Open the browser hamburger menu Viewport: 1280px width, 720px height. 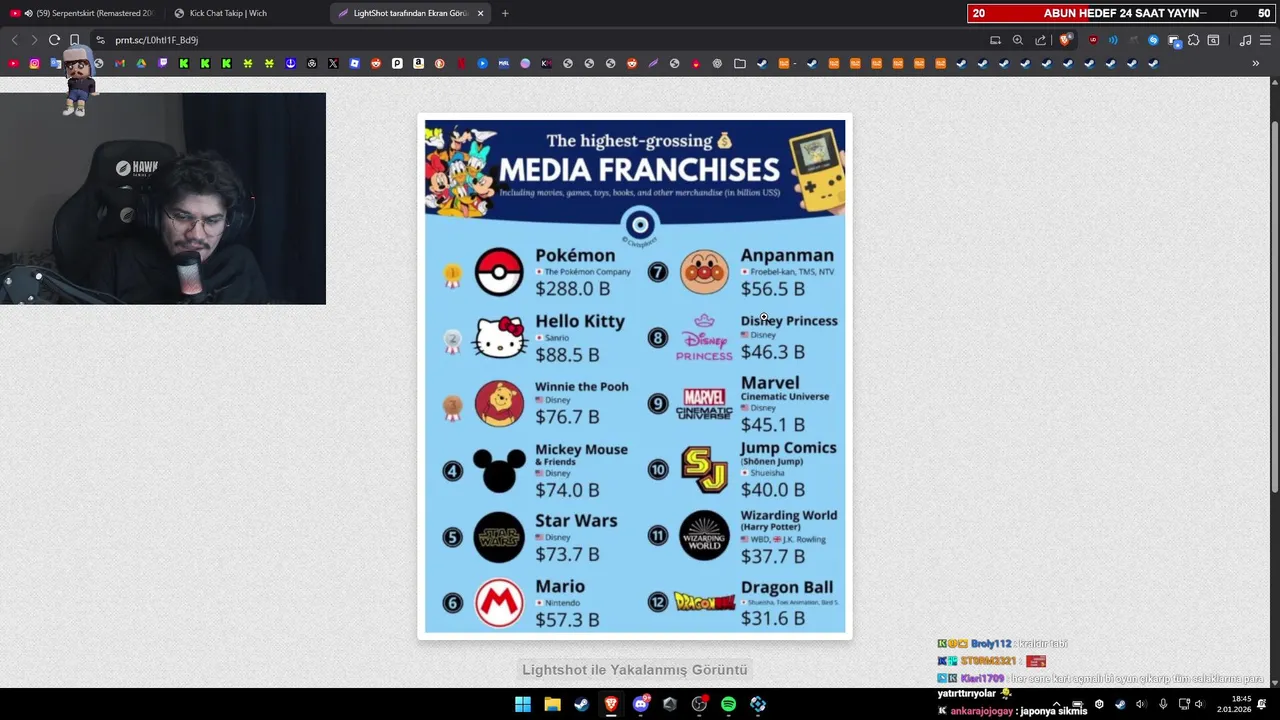pyautogui.click(x=1265, y=40)
